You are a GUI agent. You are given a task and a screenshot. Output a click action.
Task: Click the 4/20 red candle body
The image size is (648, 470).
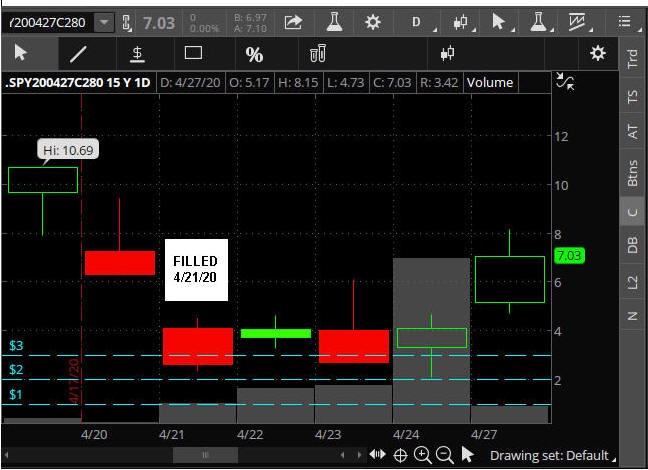120,262
